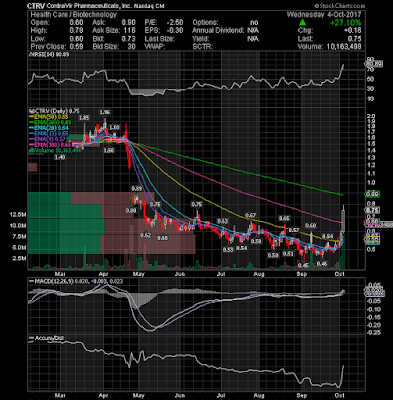Click the VWAP label
393x400 pixels.
tap(156, 47)
